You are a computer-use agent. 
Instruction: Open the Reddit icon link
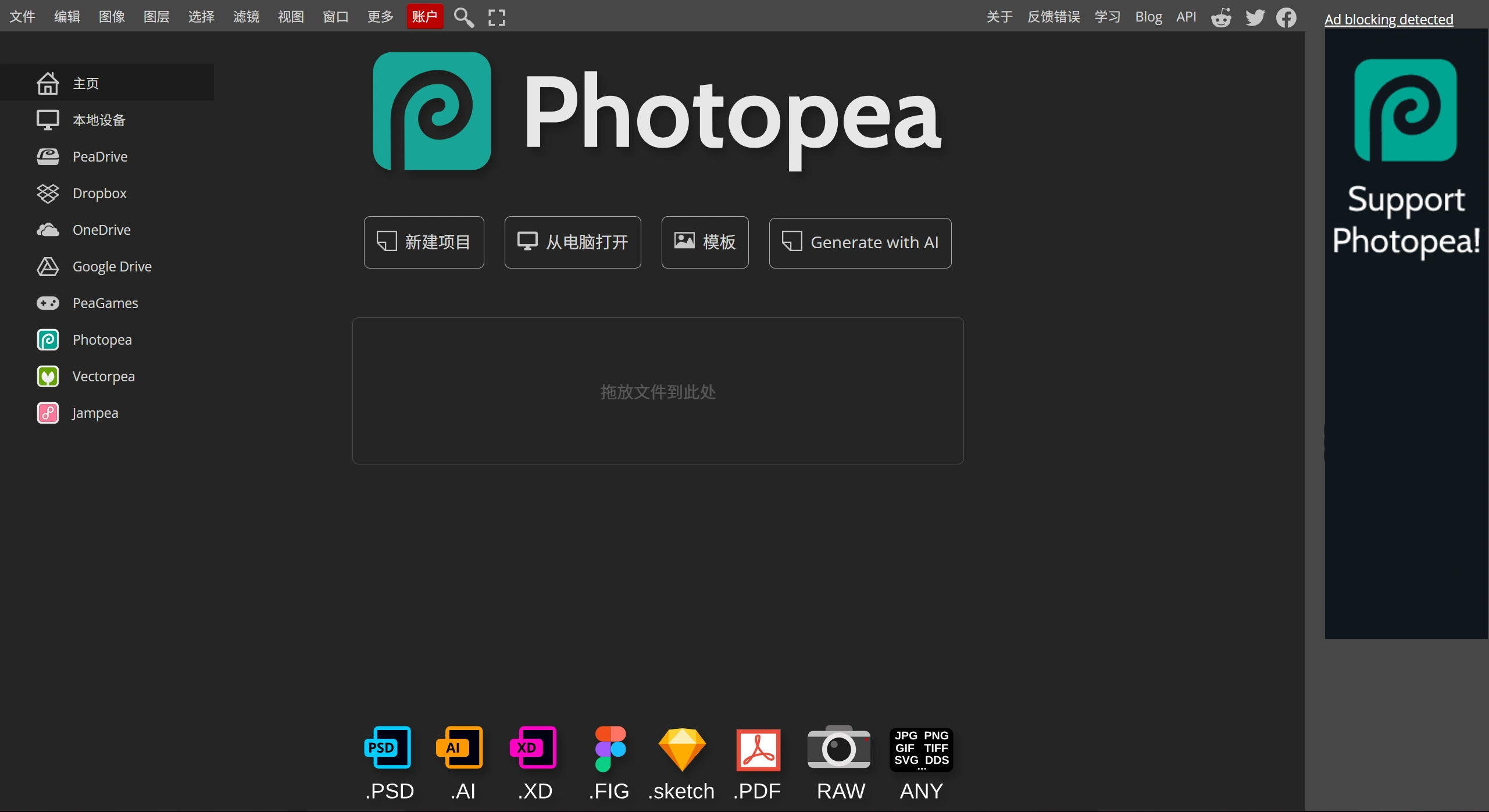(1221, 17)
